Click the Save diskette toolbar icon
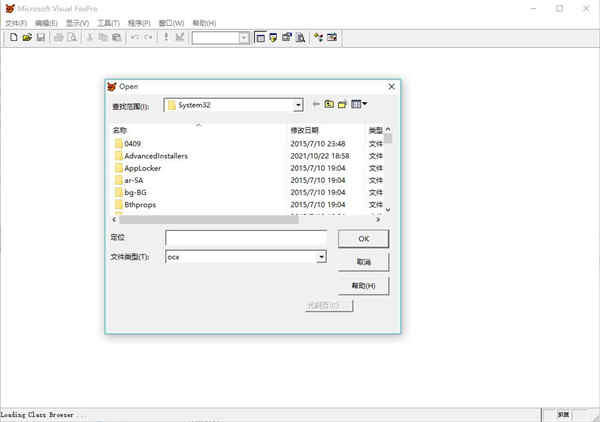This screenshot has height=422, width=600. tap(41, 37)
